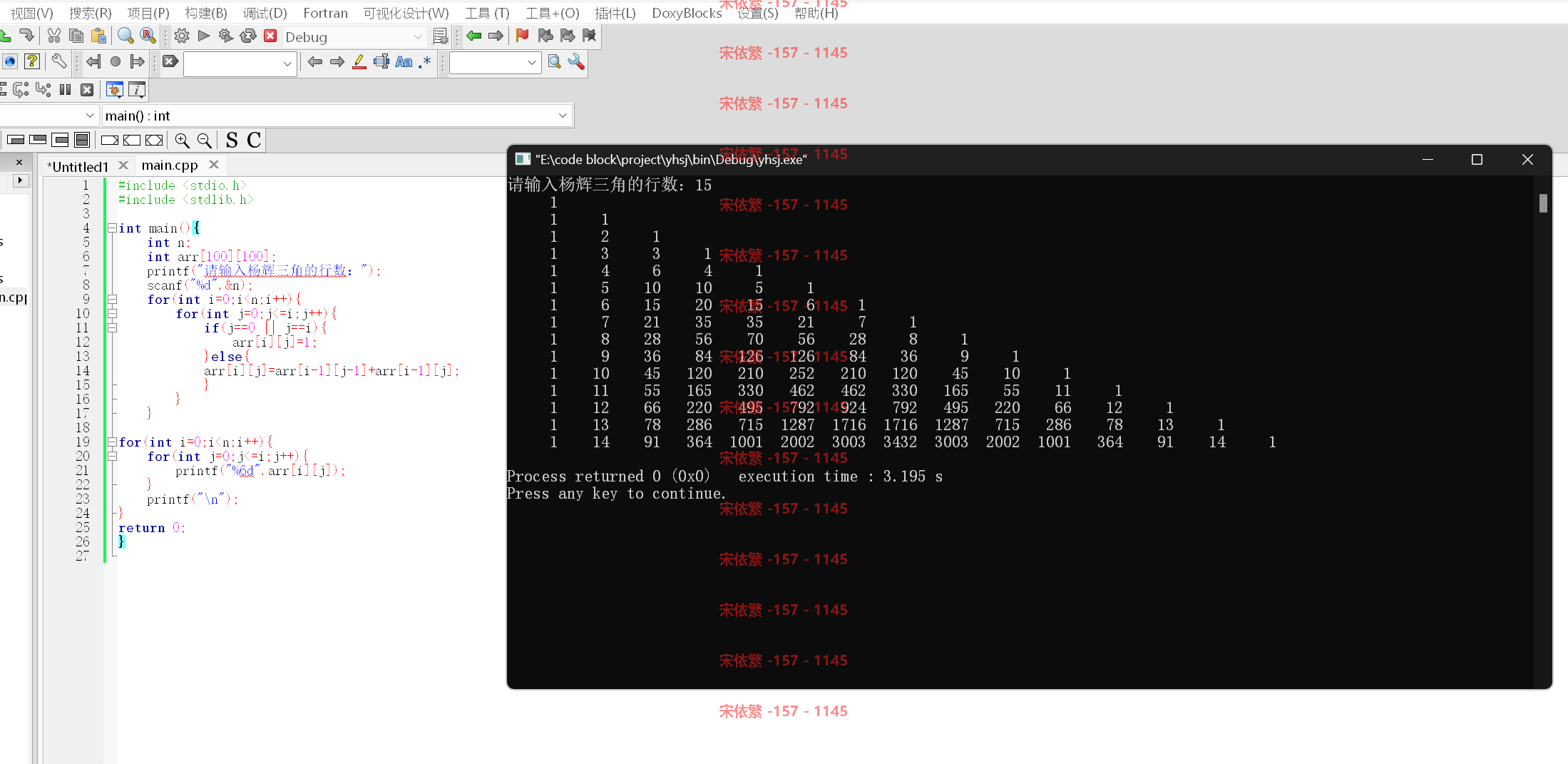Clear all bookmarks icon
This screenshot has height=764, width=1568.
click(589, 36)
